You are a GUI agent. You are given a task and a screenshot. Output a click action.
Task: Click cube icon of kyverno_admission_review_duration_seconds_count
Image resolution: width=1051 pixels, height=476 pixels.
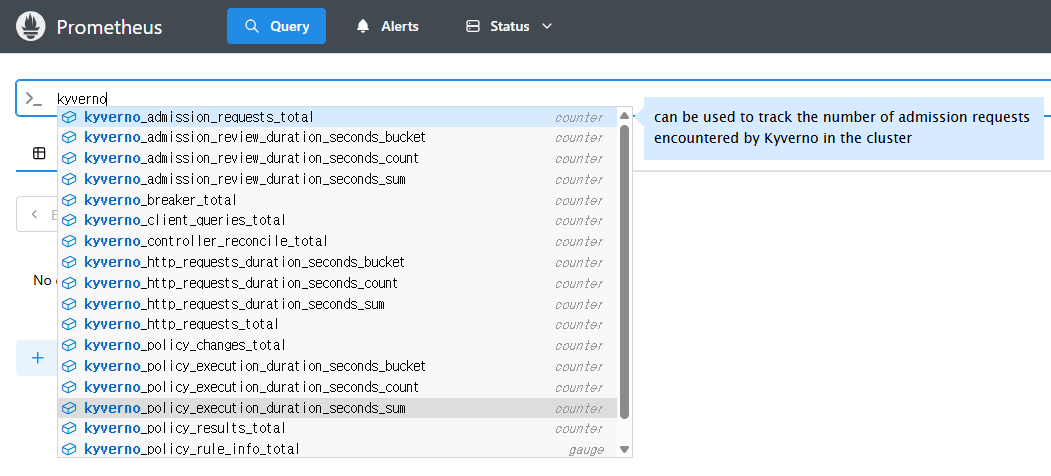point(69,158)
